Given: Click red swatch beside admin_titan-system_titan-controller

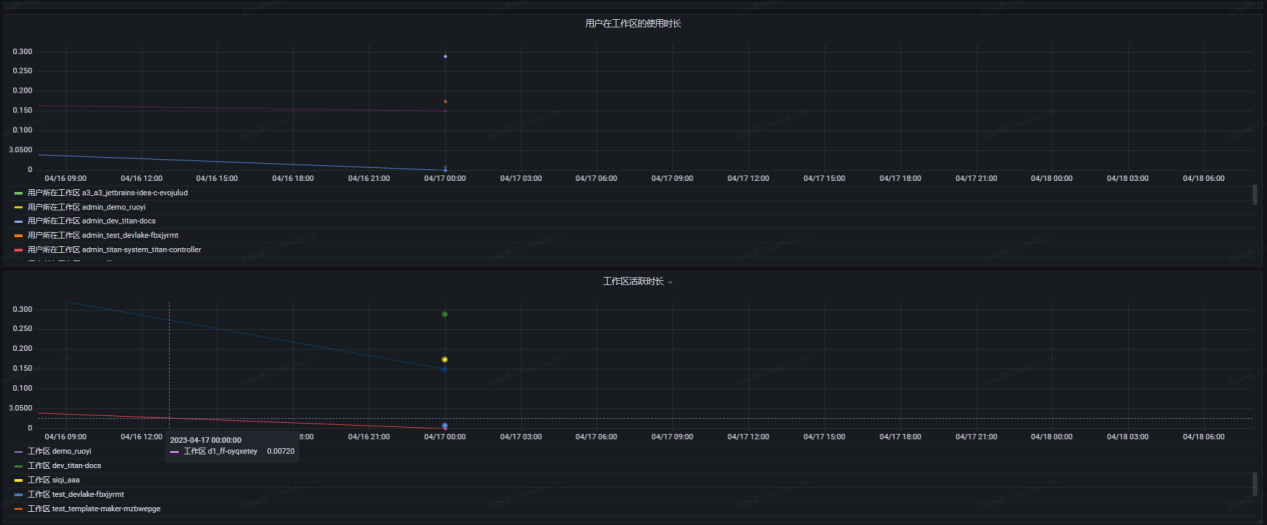Looking at the screenshot, I should click(18, 250).
